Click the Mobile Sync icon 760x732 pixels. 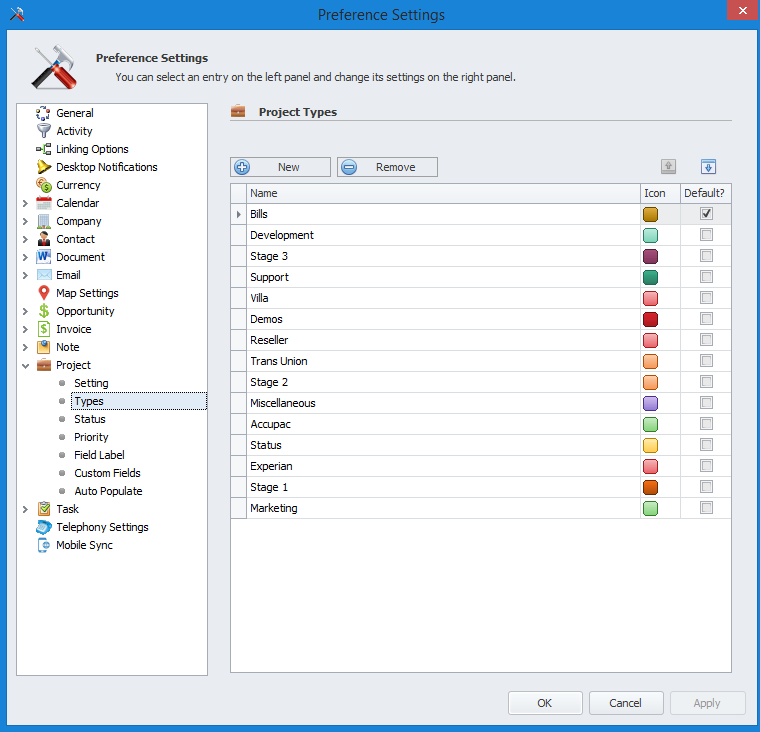pyautogui.click(x=44, y=545)
